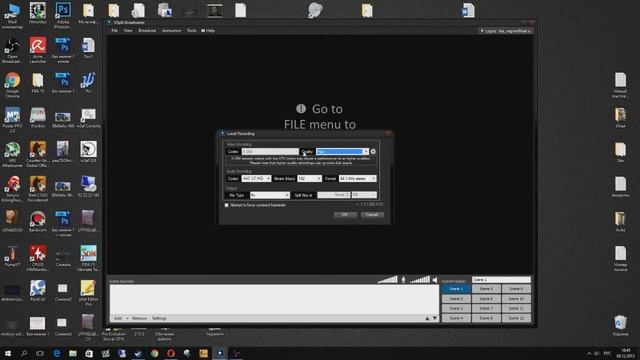Open the audio Format dropdown
This screenshot has width=640, height=360.
coord(357,178)
